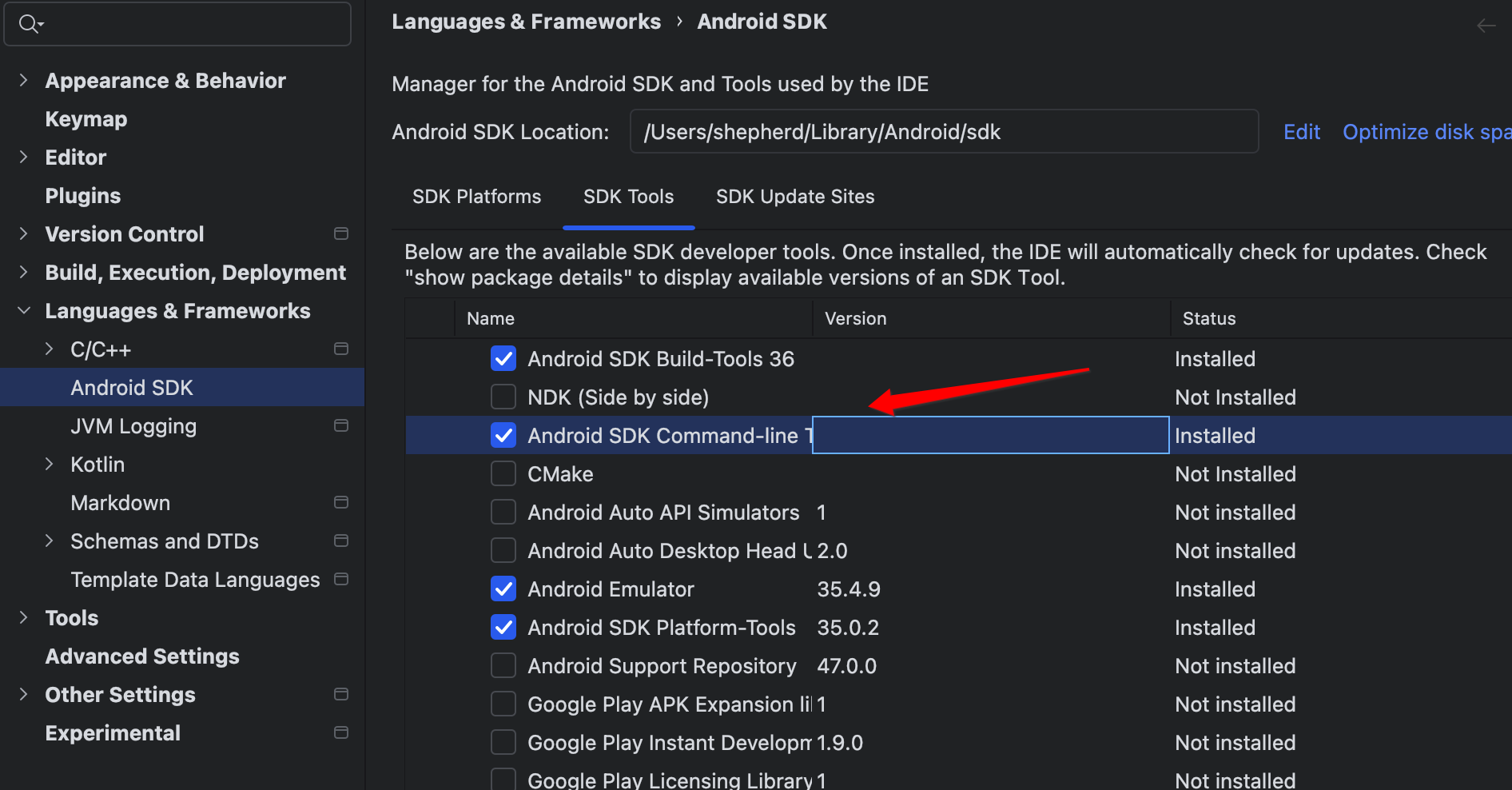Open the Experimental settings page
This screenshot has width=1512, height=790.
[x=113, y=733]
